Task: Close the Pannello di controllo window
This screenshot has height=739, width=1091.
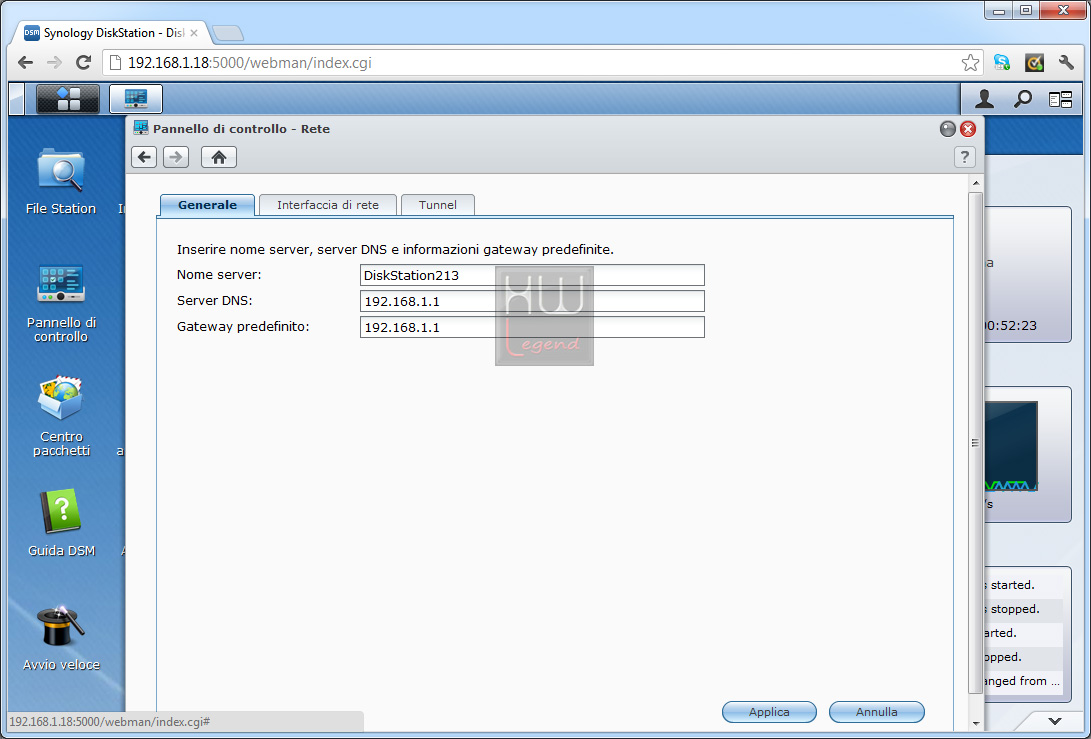Action: click(968, 129)
